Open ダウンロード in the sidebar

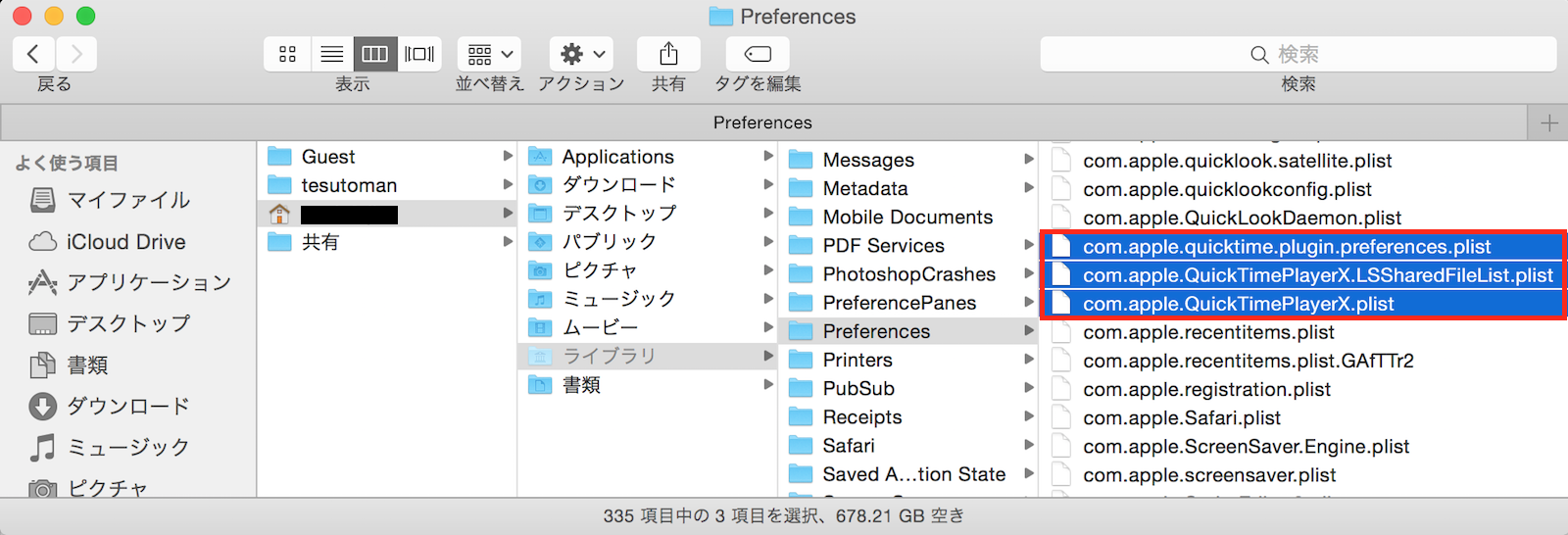point(127,406)
